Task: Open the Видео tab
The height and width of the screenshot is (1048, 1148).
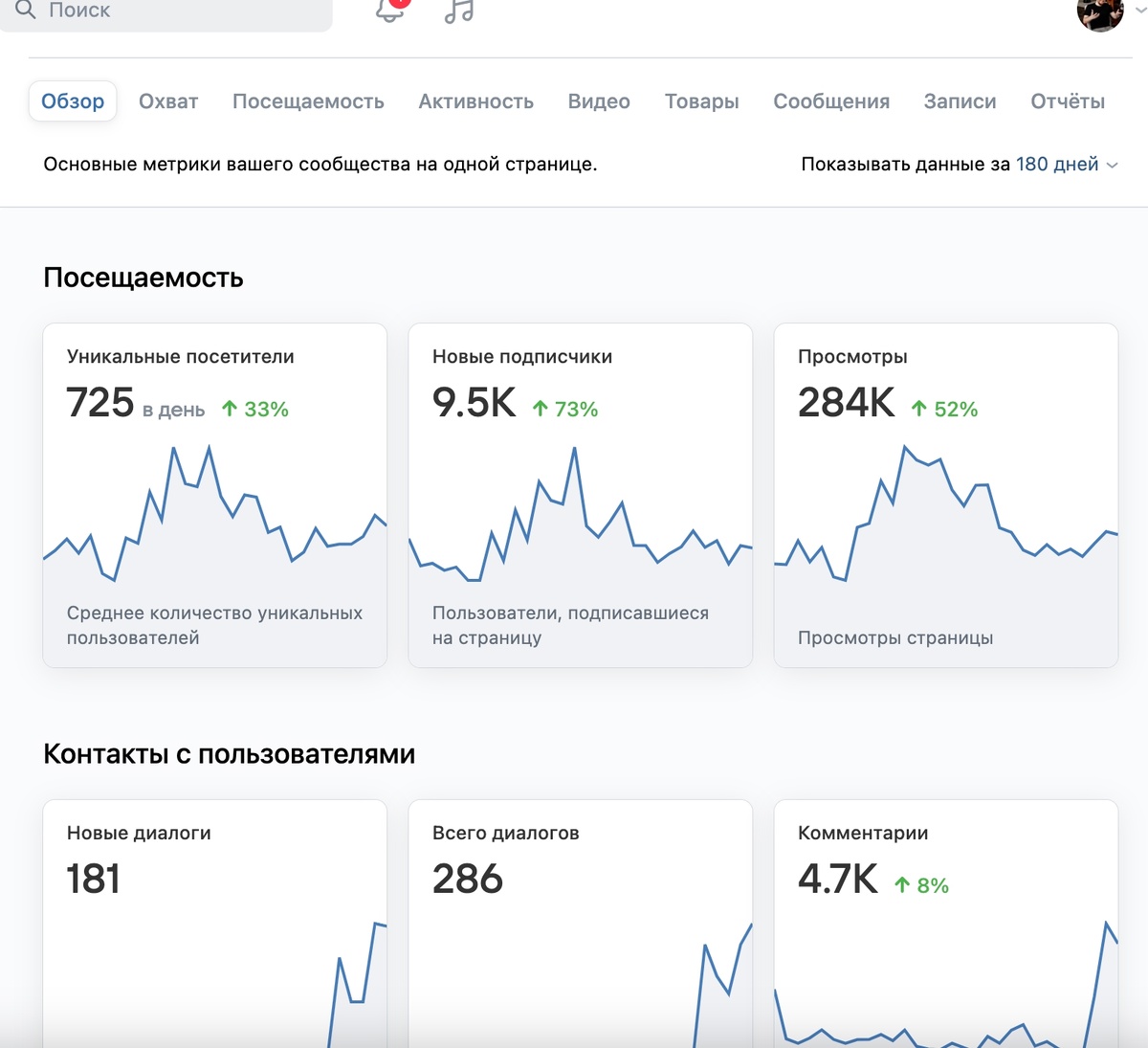Action: [x=599, y=101]
